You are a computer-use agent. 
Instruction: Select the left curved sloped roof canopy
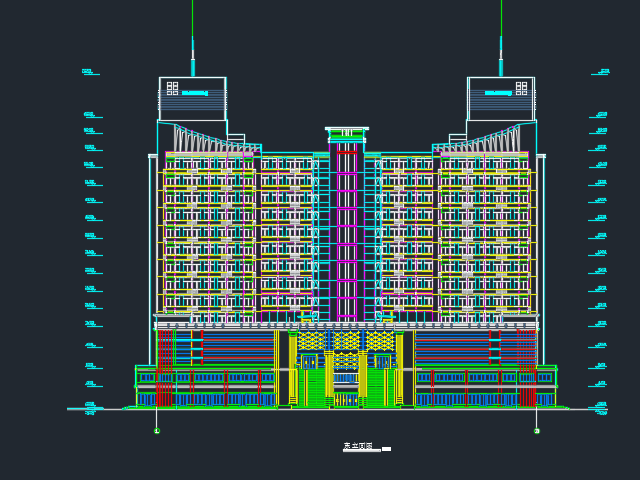tap(216, 140)
